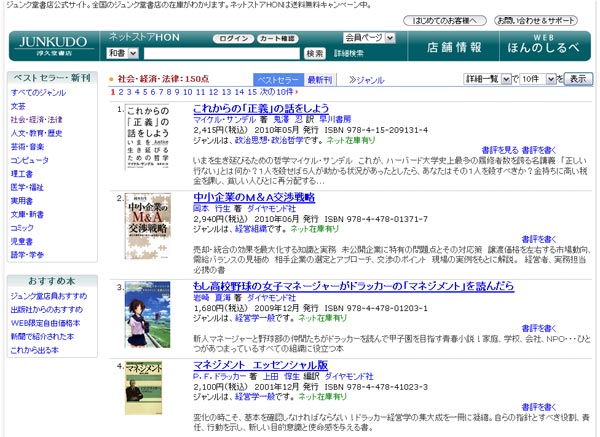Go to results page 10

click(188, 92)
